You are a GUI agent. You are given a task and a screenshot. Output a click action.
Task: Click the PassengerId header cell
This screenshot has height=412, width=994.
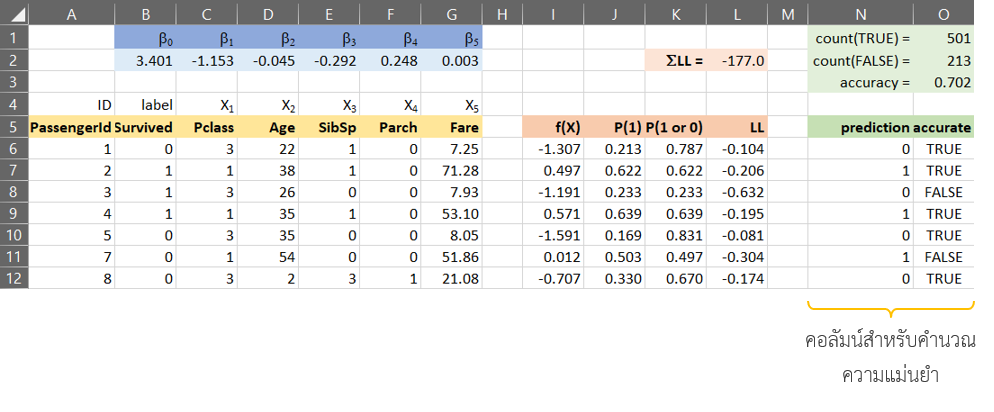click(71, 127)
